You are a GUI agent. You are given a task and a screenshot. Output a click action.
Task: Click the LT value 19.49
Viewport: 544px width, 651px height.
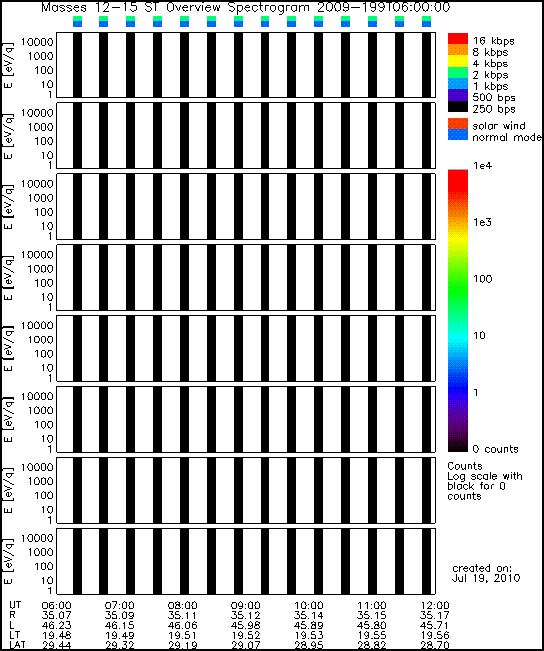pos(120,635)
